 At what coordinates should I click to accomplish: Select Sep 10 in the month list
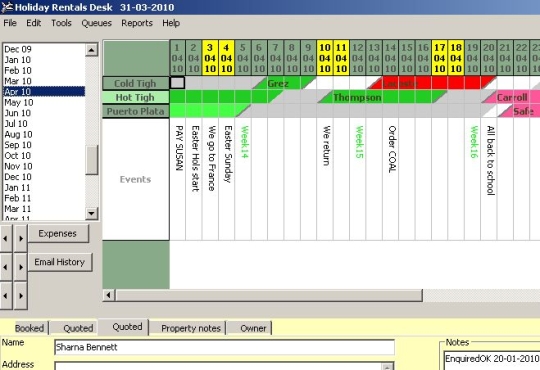pos(44,145)
